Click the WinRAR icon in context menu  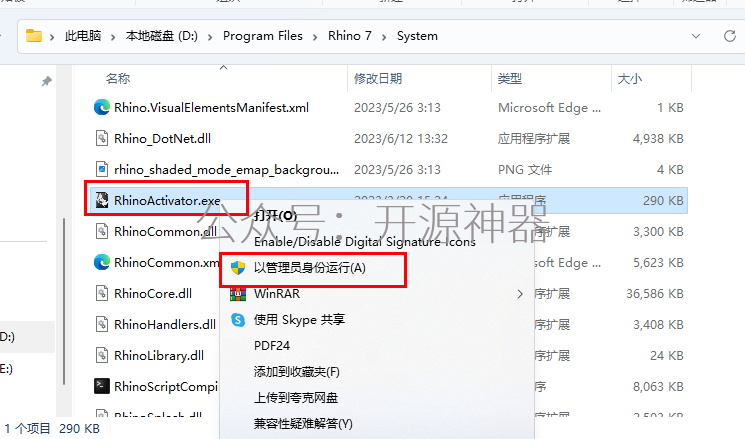pyautogui.click(x=238, y=294)
